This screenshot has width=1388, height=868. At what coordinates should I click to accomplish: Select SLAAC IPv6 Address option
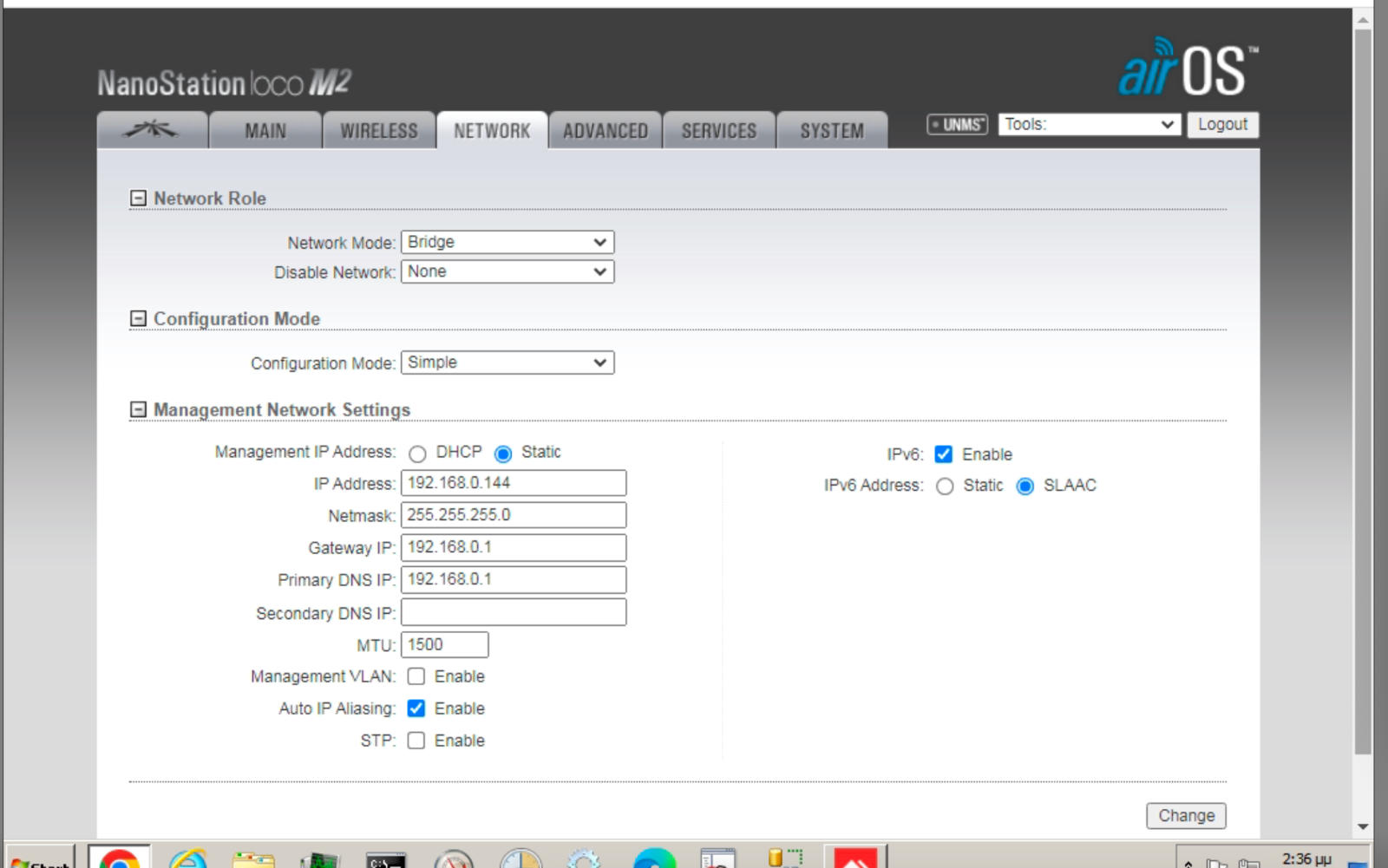pos(1025,486)
